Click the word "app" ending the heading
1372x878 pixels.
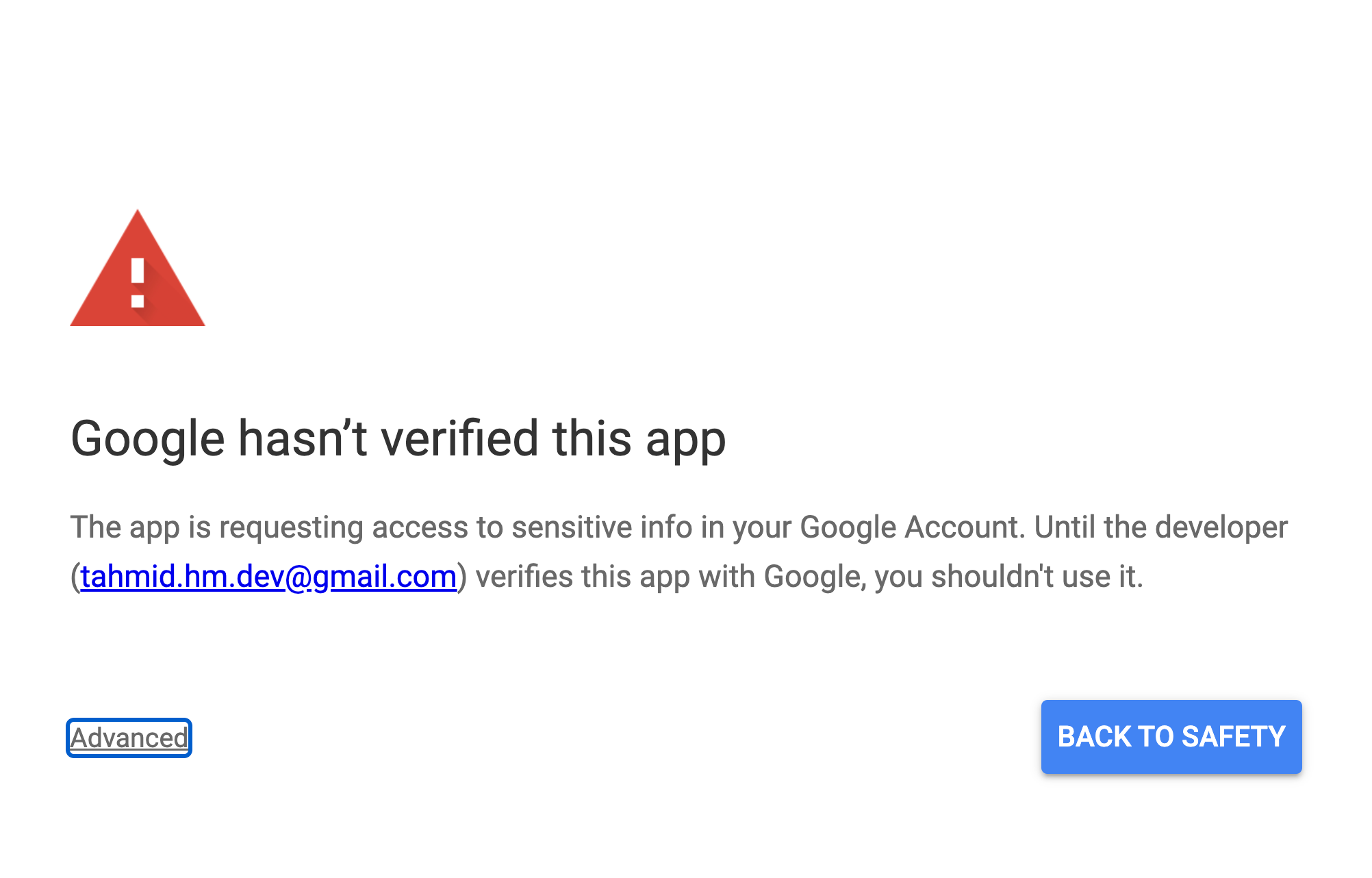(x=685, y=440)
